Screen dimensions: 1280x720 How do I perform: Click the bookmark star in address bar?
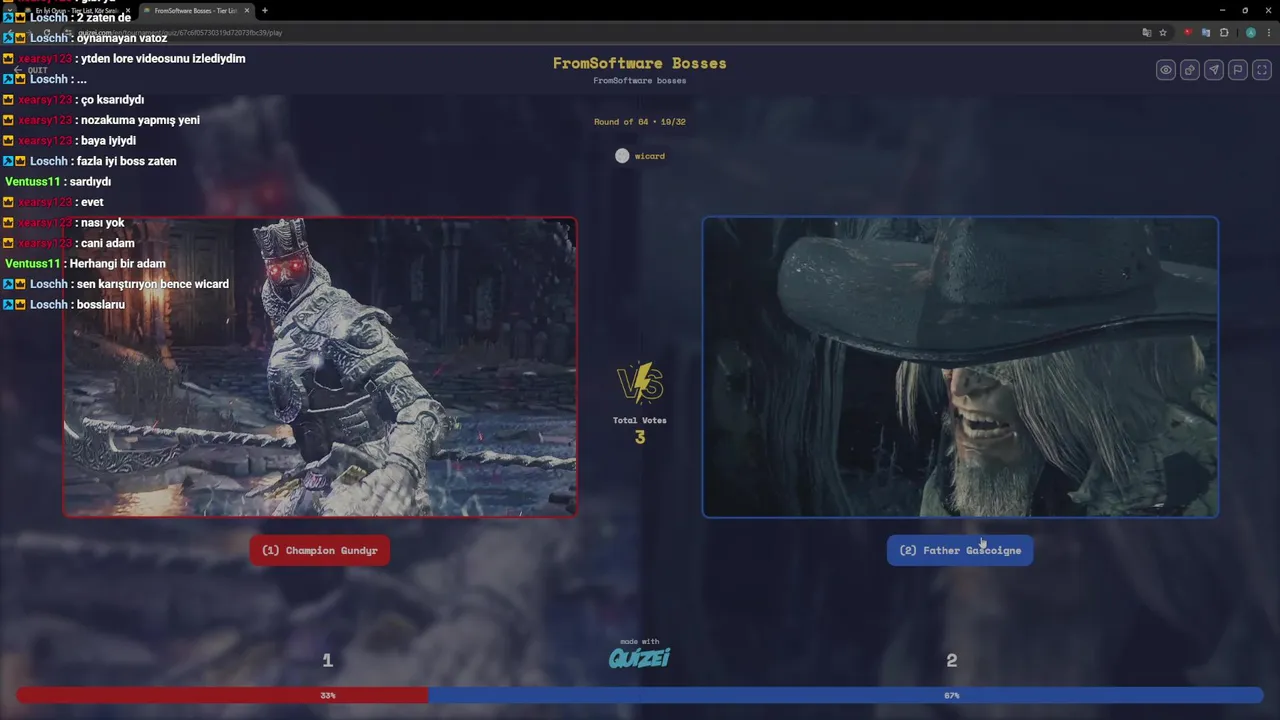click(1162, 32)
